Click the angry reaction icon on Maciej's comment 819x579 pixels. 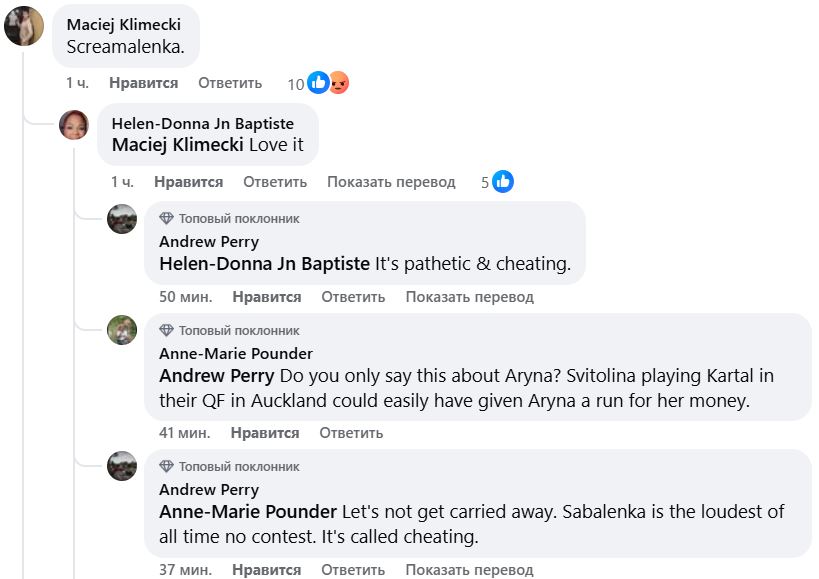point(338,83)
